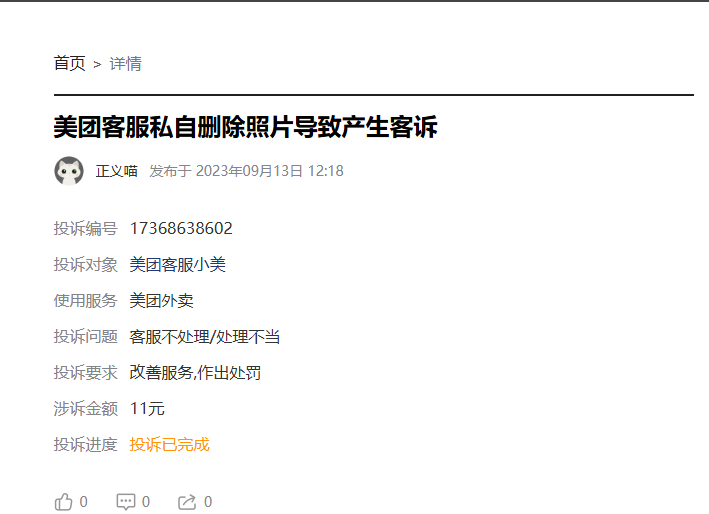The height and width of the screenshot is (514, 709).
Task: Click the publish date 2023年09月13日 12:18
Action: pos(269,171)
